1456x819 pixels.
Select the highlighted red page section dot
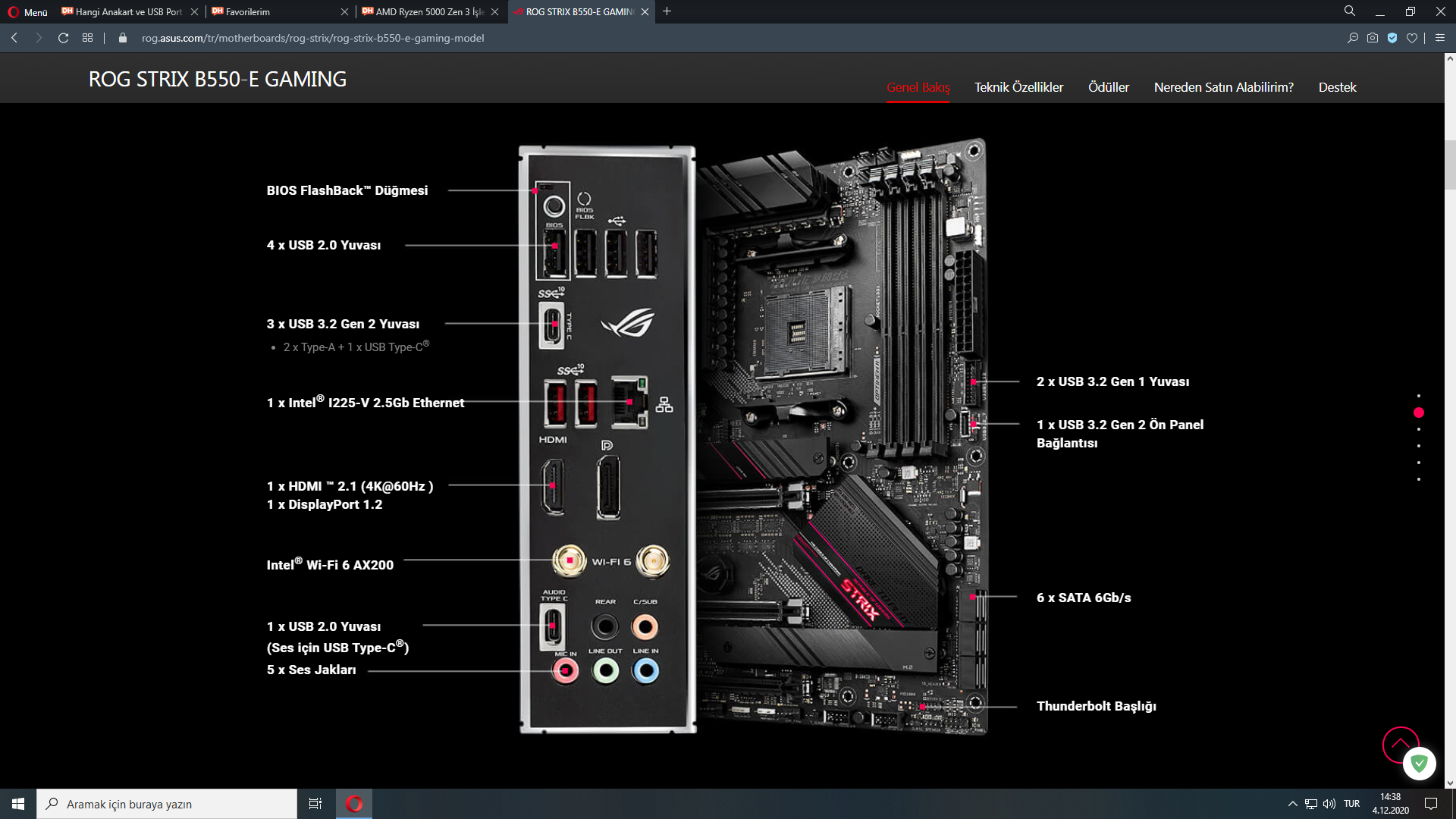pos(1419,413)
